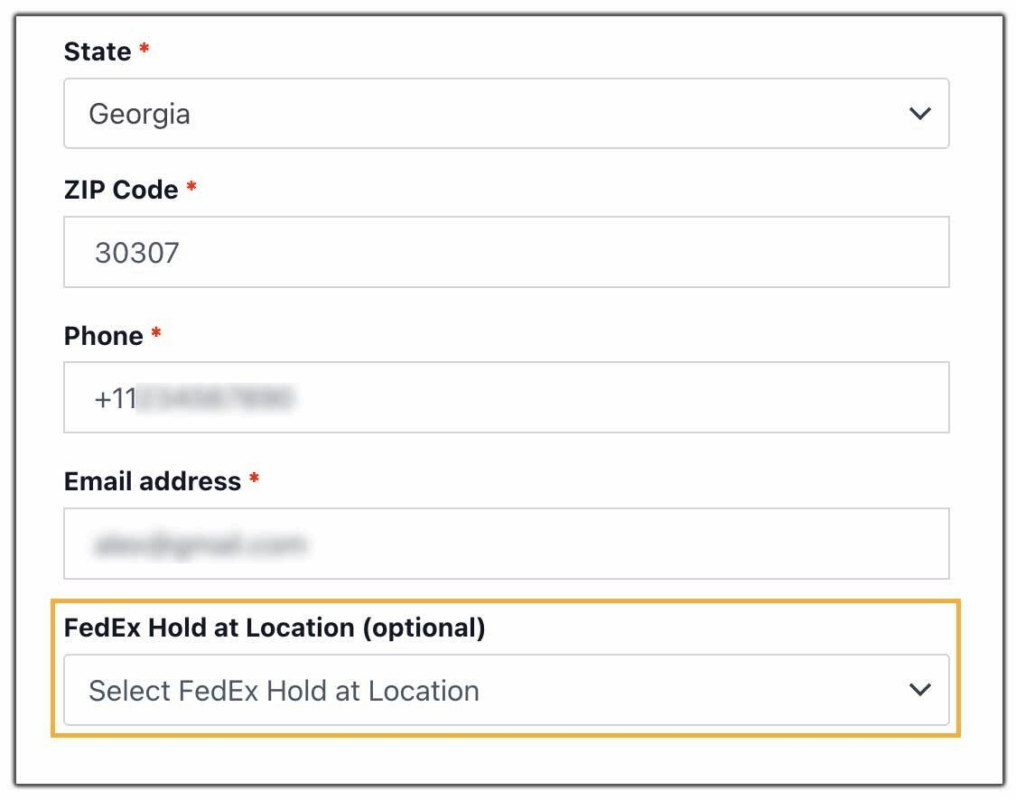Click the Email address input field
Image resolution: width=1016 pixels, height=800 pixels.
point(506,544)
